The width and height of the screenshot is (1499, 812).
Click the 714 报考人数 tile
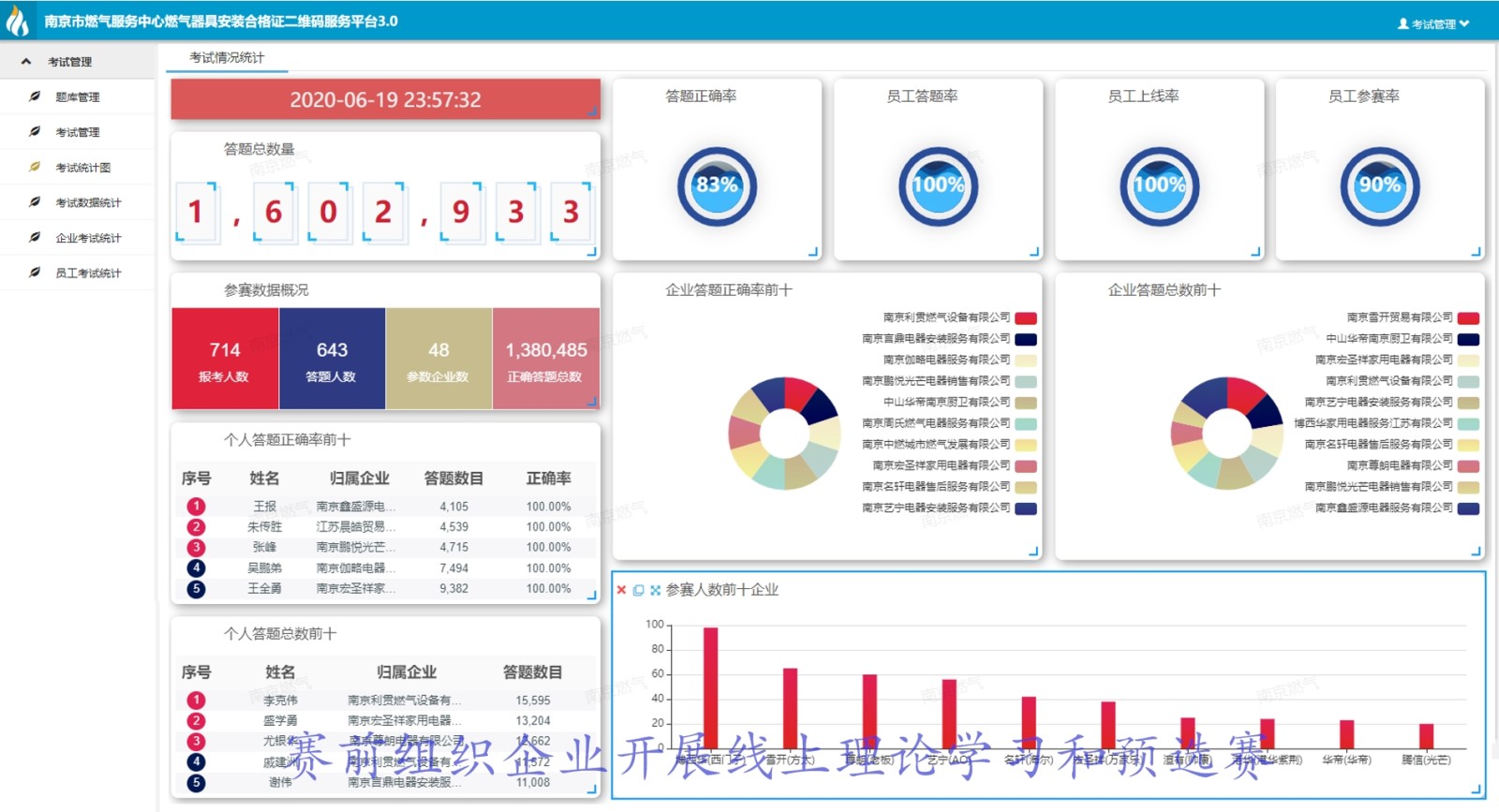tap(225, 359)
